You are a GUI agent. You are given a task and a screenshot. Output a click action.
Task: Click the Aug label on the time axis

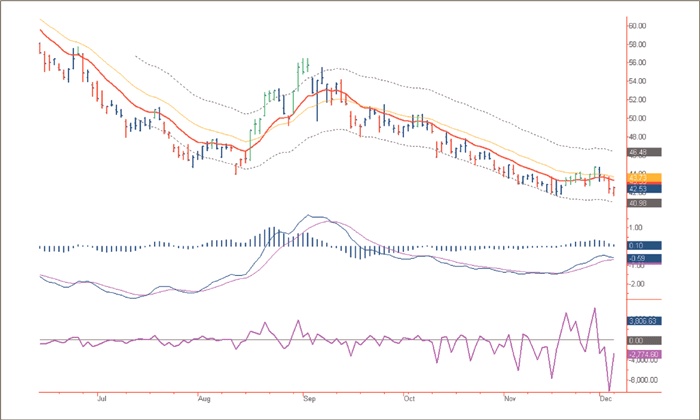click(x=203, y=397)
